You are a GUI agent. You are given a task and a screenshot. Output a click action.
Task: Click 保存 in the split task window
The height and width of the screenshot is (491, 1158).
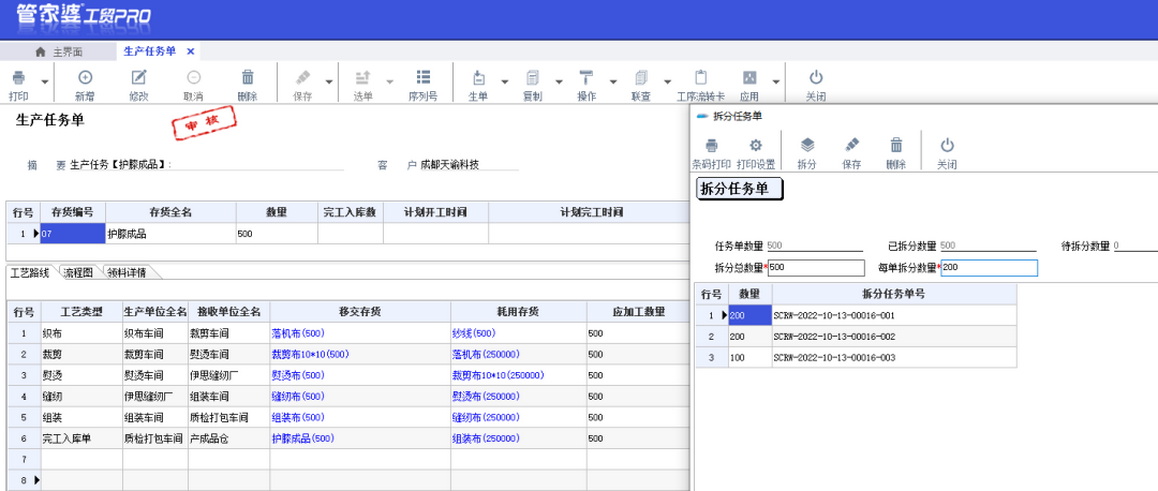pyautogui.click(x=852, y=145)
